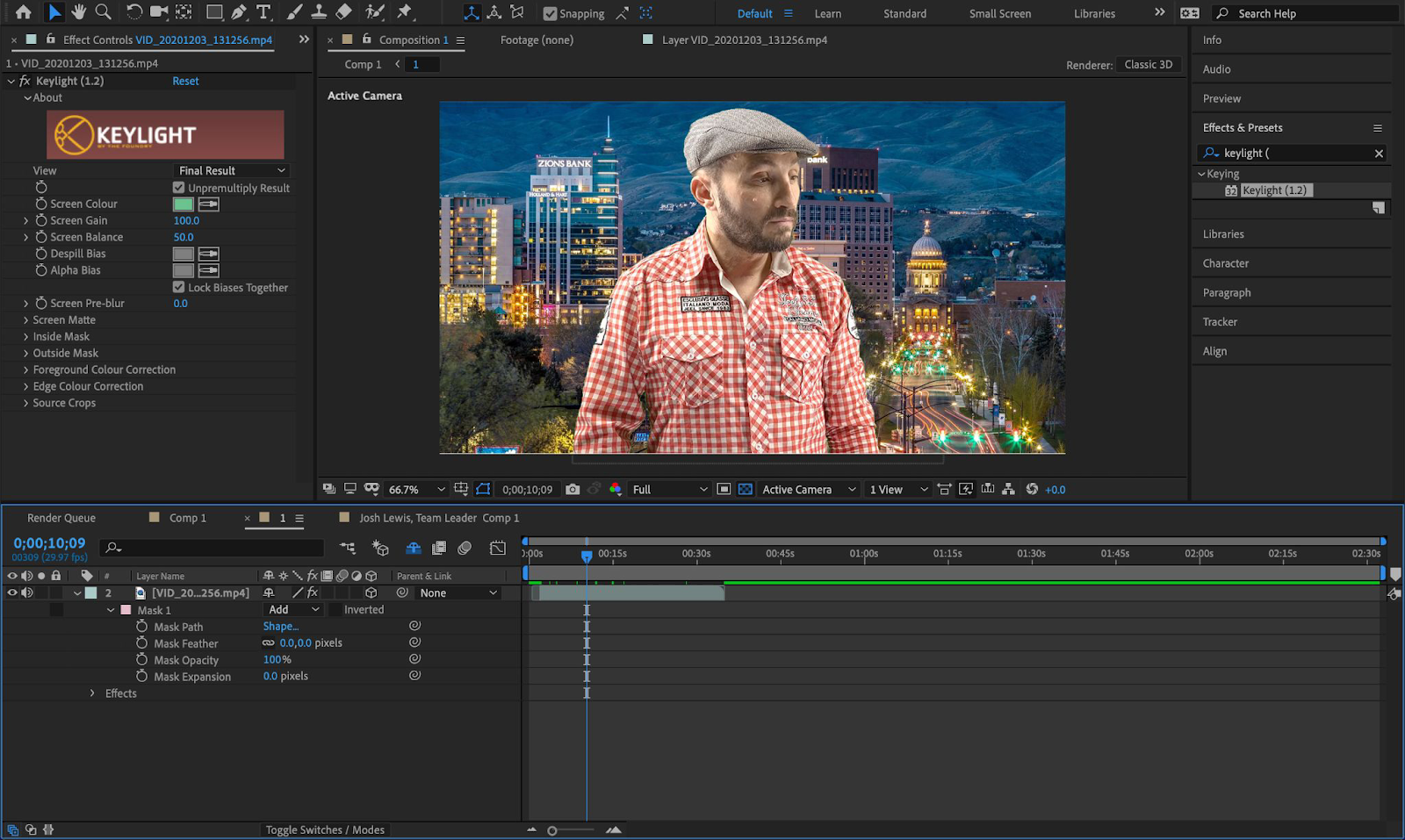Image resolution: width=1405 pixels, height=840 pixels.
Task: Select the Rotation tool
Action: pos(133,12)
